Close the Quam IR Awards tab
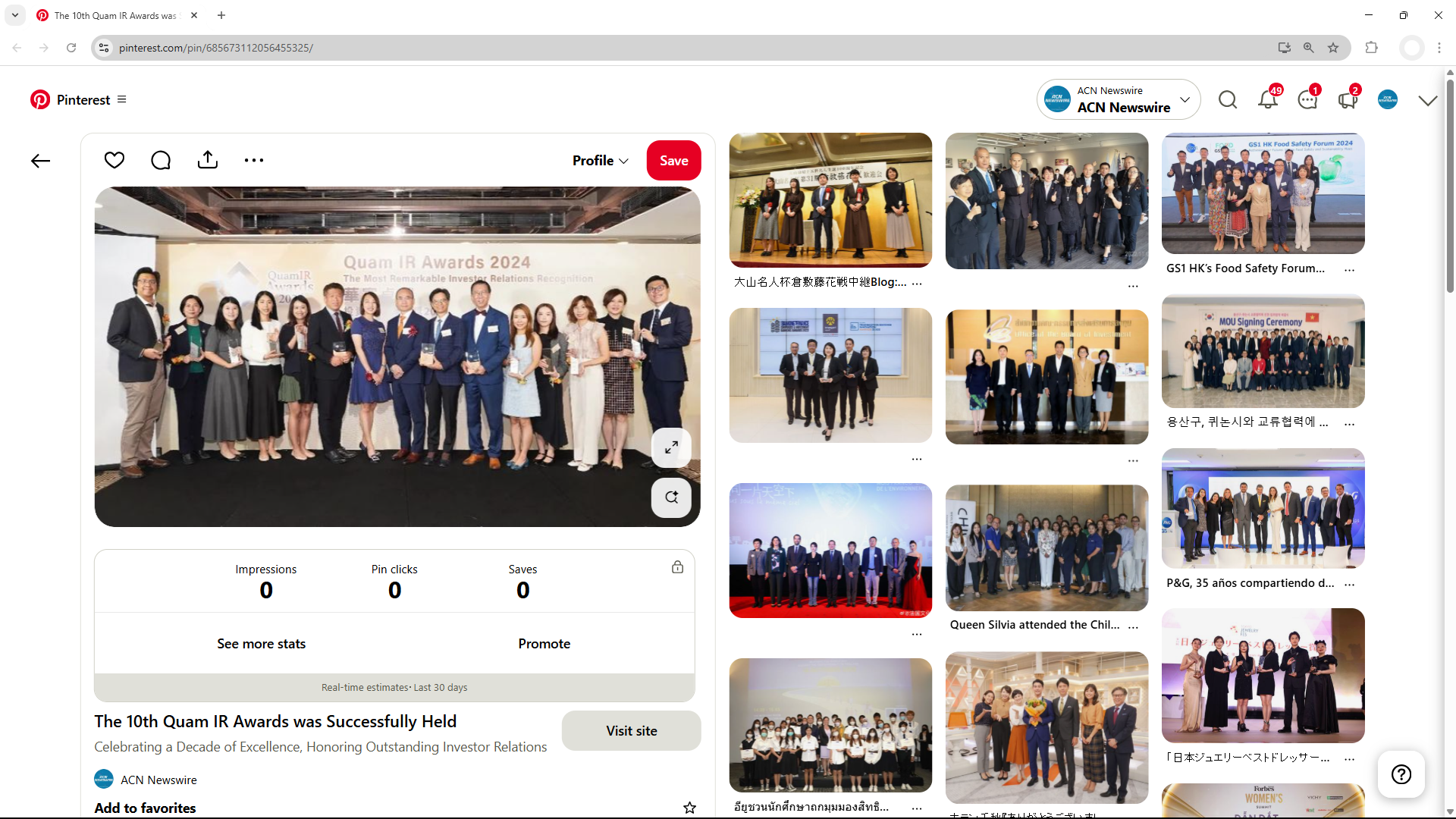Image resolution: width=1456 pixels, height=819 pixels. click(194, 15)
